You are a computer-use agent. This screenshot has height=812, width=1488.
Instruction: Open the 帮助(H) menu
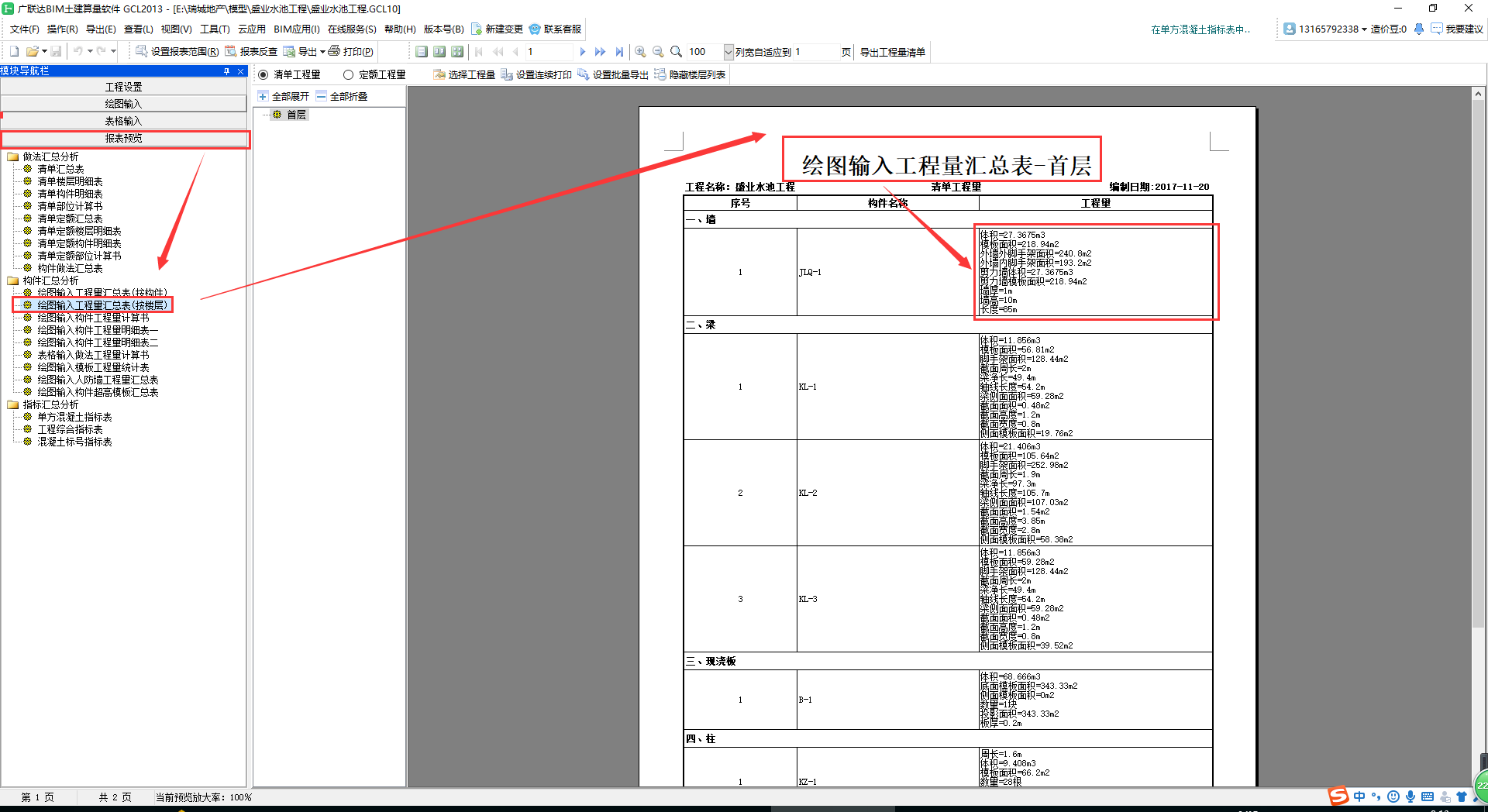point(400,29)
